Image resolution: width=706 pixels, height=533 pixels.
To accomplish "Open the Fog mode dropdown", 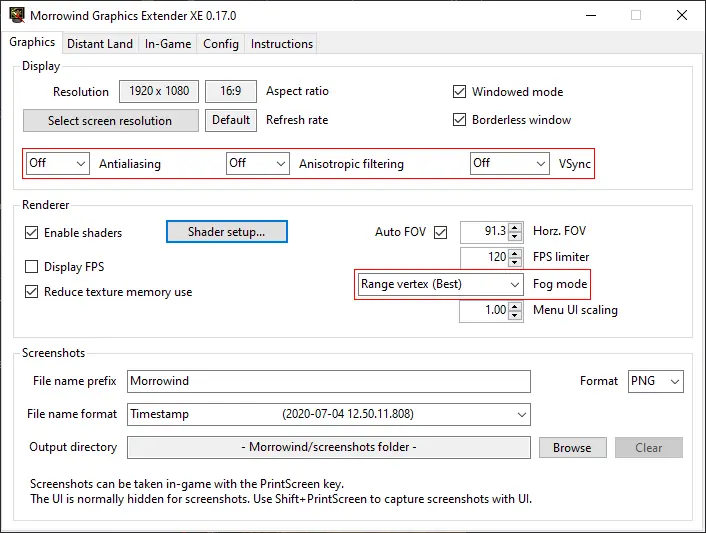I will (440, 284).
